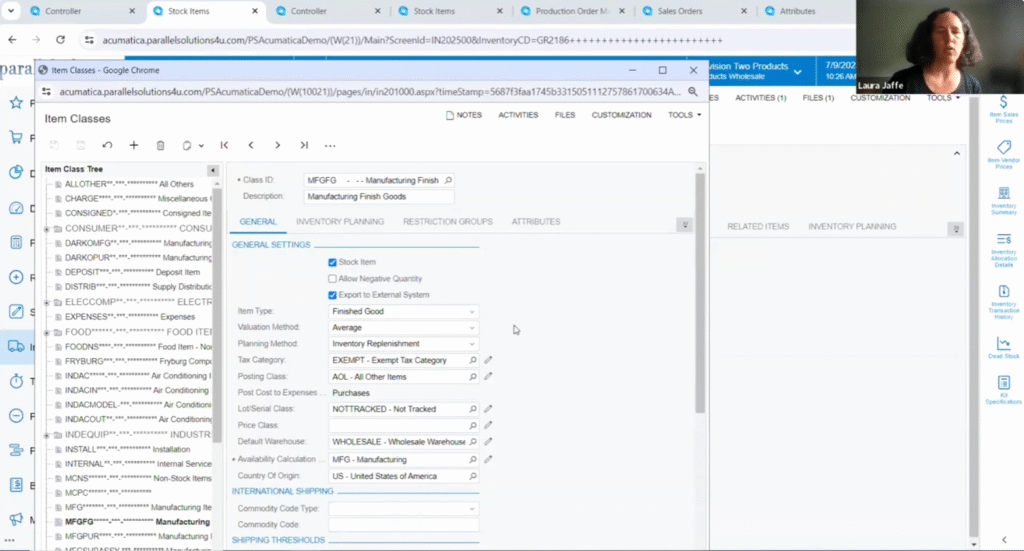Click the magnifier lookup icon in Posting Class
This screenshot has height=551, width=1024.
click(x=473, y=377)
